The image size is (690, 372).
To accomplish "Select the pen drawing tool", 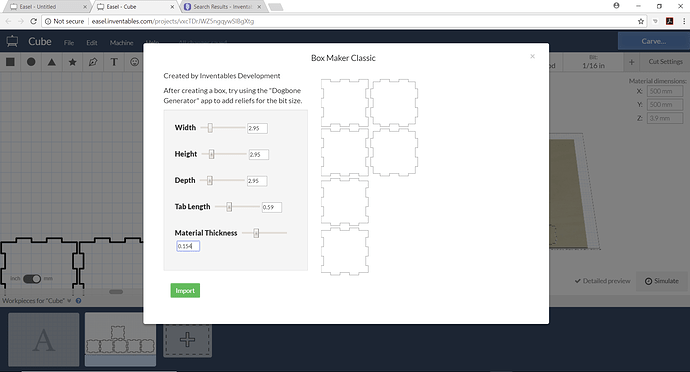I will [x=93, y=62].
